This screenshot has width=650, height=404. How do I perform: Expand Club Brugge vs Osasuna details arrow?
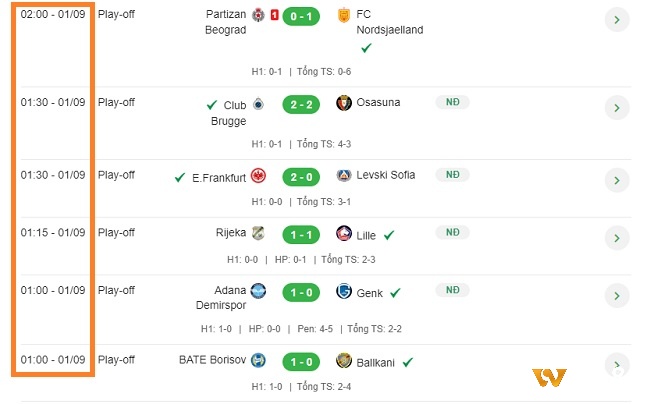pyautogui.click(x=617, y=108)
